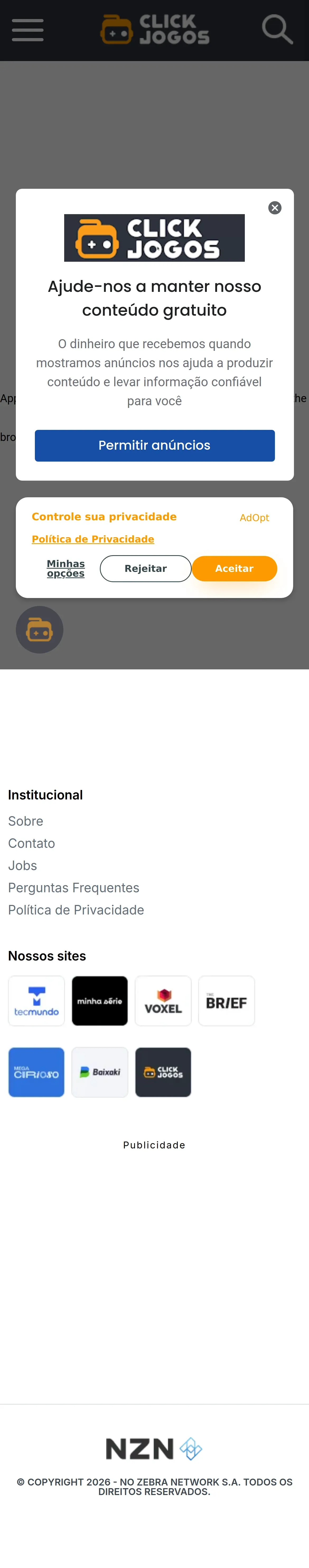The height and width of the screenshot is (1568, 309).
Task: Open the Sobre footer link
Action: 26,821
